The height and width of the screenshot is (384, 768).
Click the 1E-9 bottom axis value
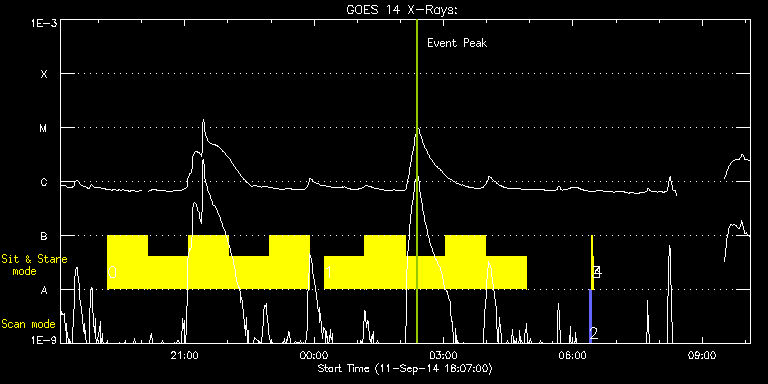click(44, 339)
